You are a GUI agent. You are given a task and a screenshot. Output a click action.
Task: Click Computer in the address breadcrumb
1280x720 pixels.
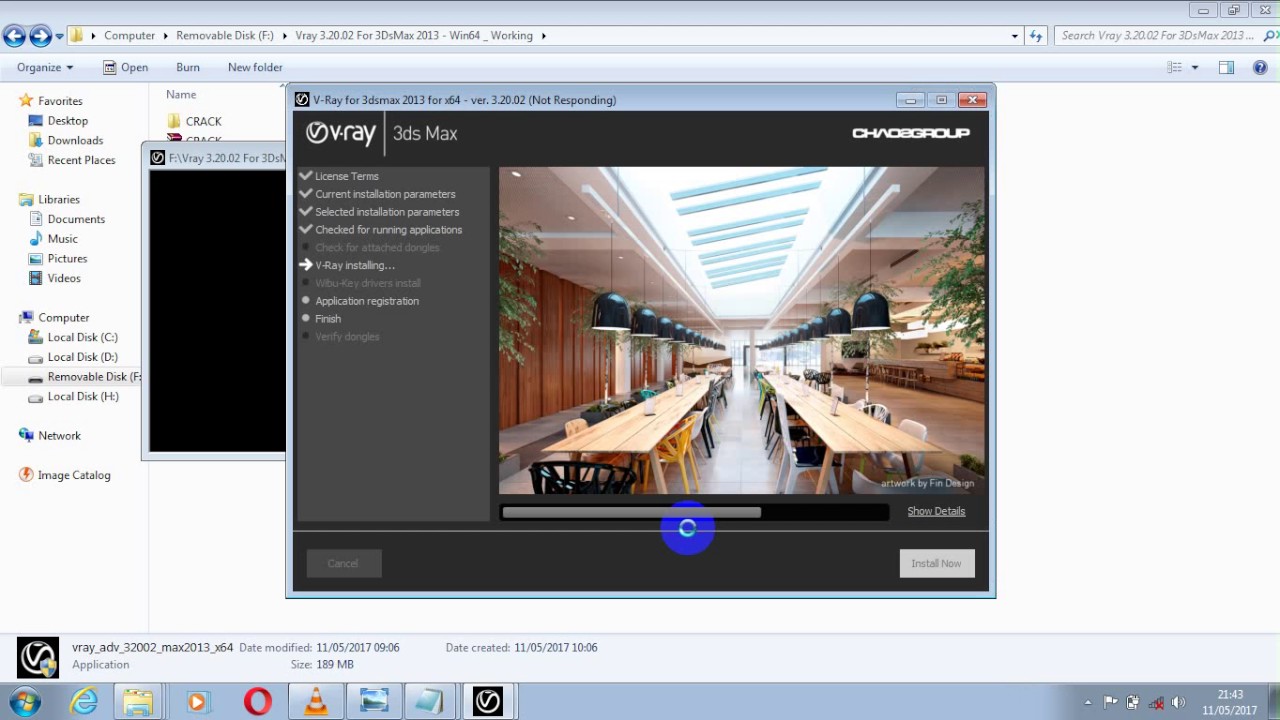(130, 35)
